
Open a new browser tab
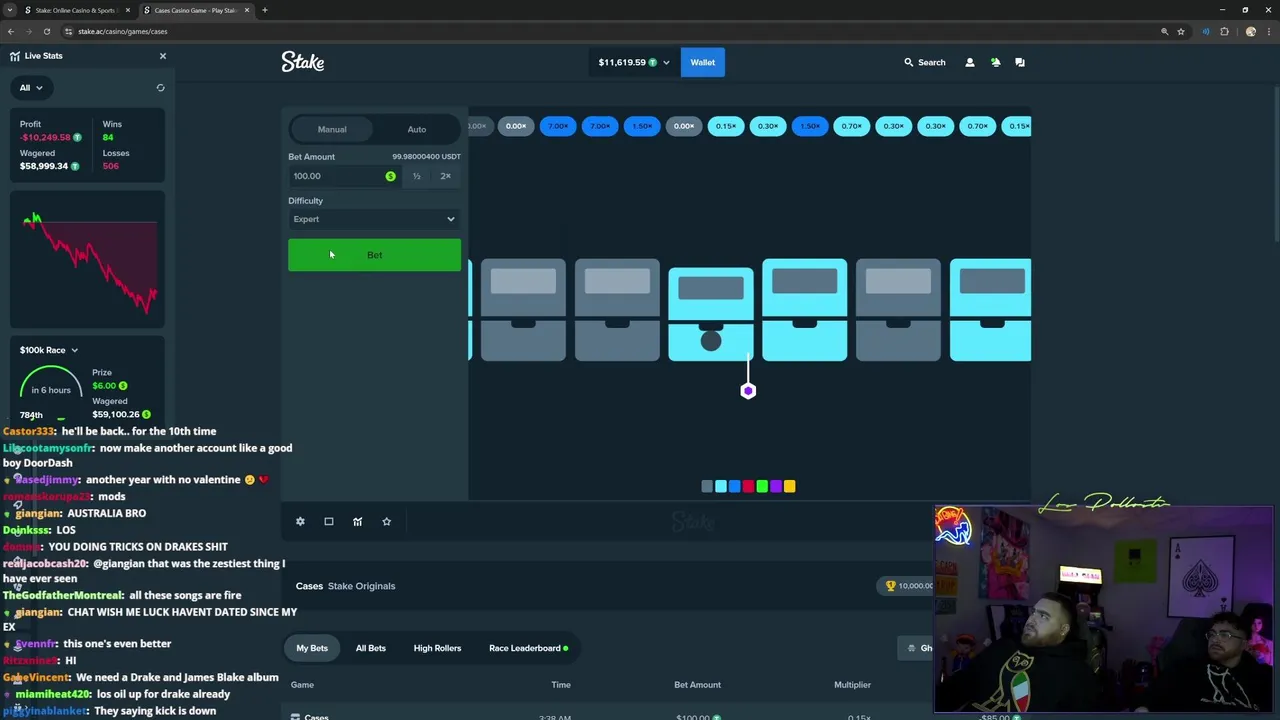265,10
